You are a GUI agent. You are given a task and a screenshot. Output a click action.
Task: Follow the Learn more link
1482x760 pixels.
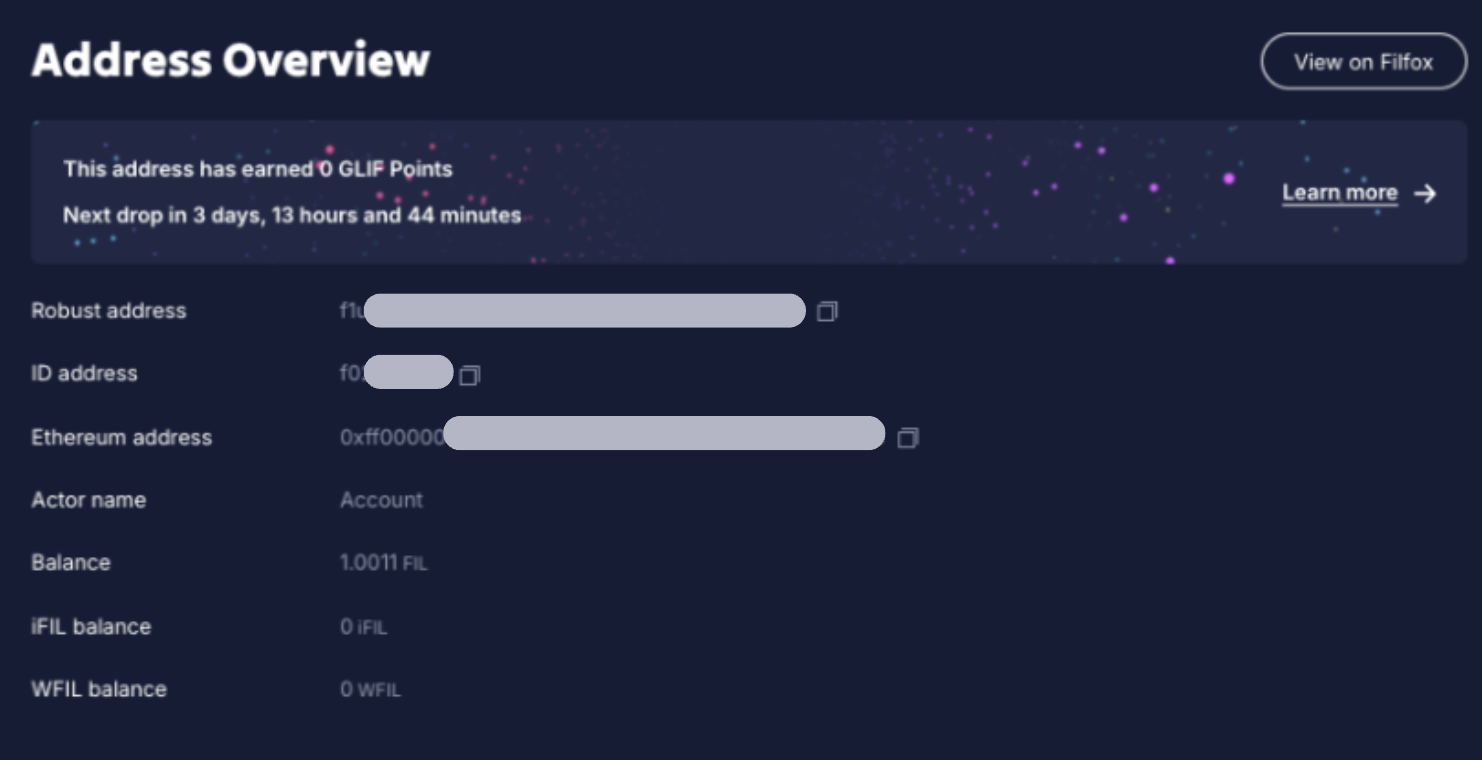[x=1339, y=193]
